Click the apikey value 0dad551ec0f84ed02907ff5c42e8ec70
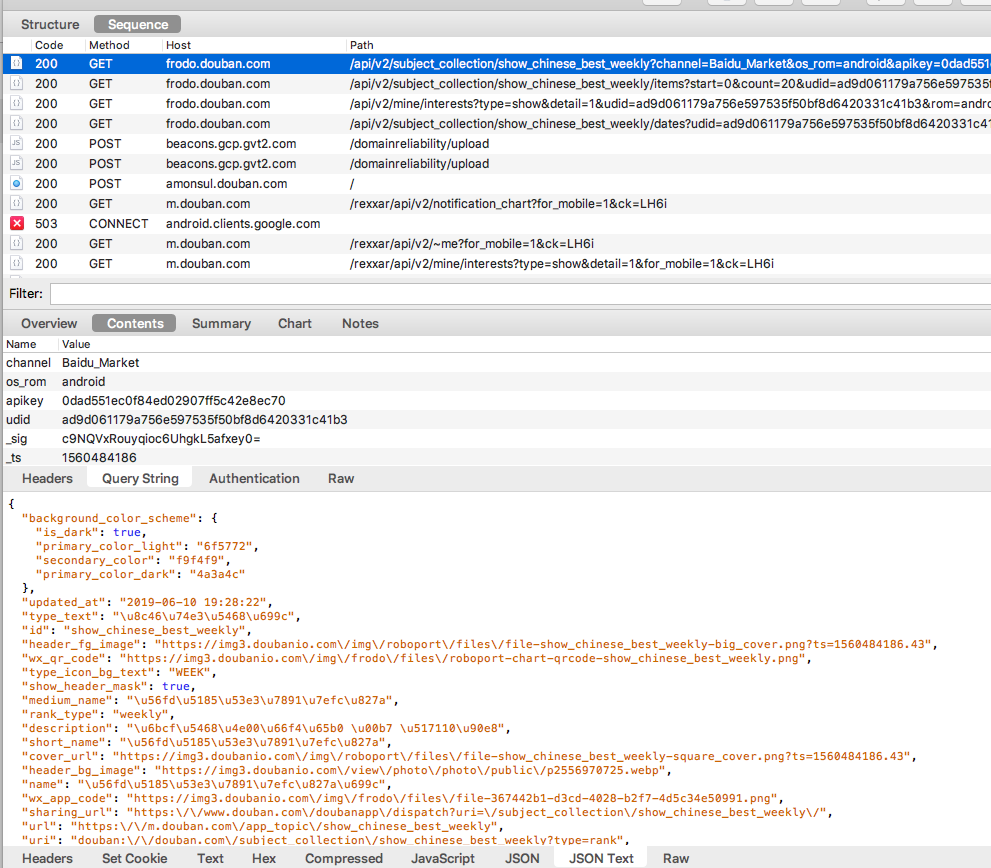 [x=174, y=401]
